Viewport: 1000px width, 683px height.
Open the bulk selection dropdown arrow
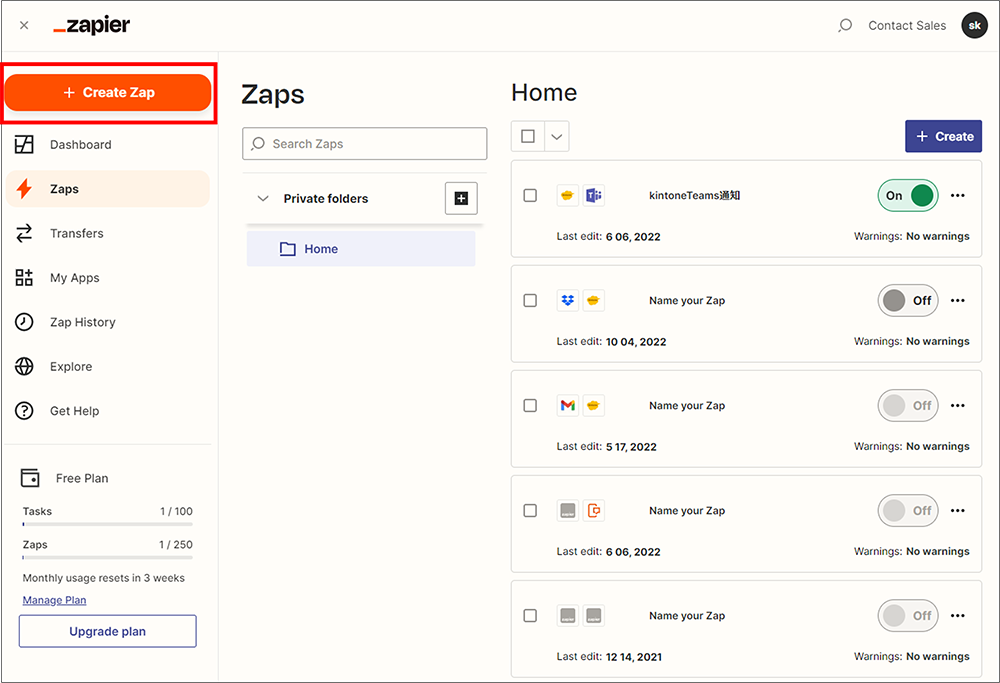(557, 136)
